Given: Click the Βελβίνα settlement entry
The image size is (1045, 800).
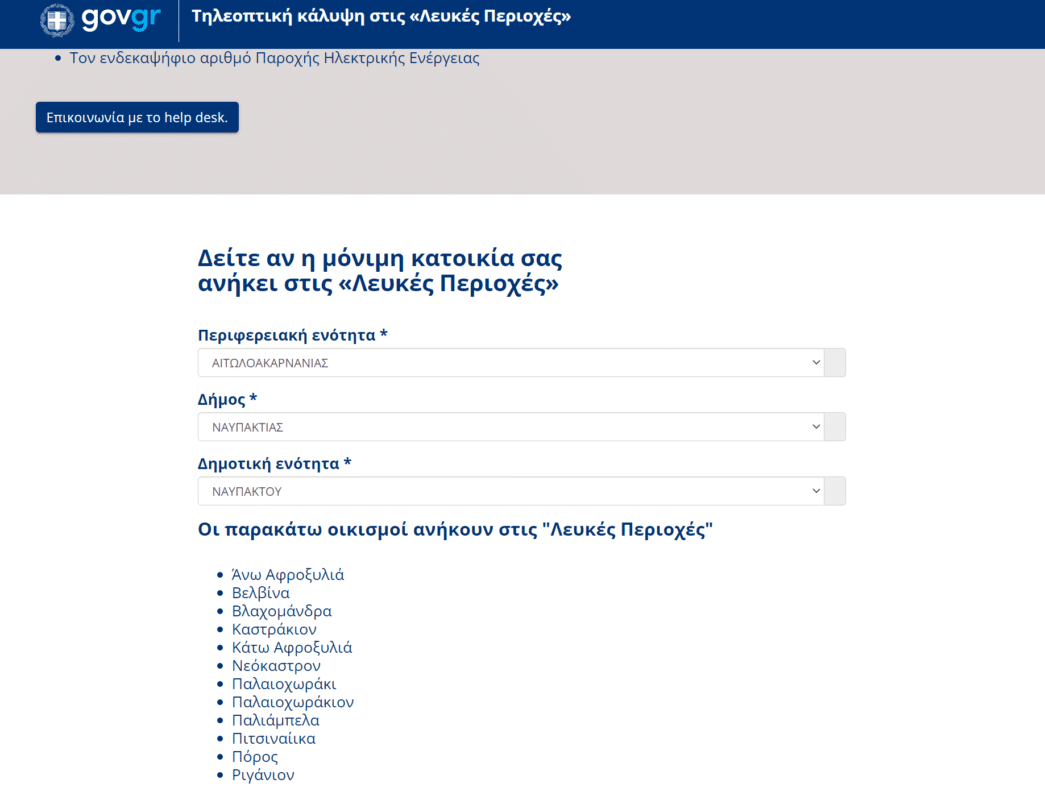Looking at the screenshot, I should tap(260, 593).
